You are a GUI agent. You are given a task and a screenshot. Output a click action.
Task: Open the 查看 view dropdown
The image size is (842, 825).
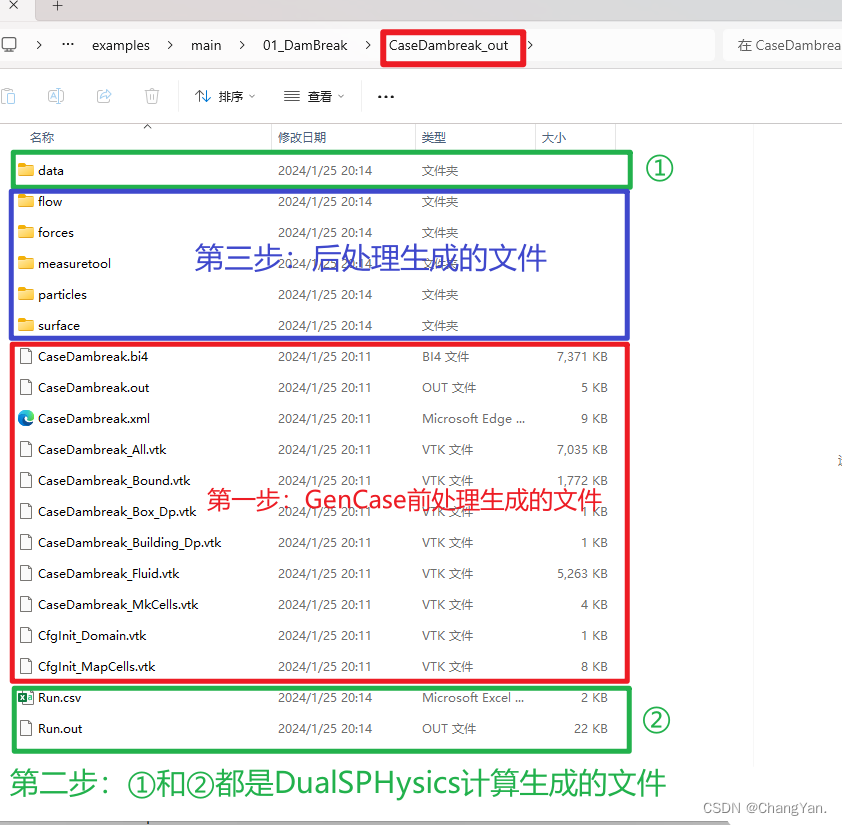point(314,97)
